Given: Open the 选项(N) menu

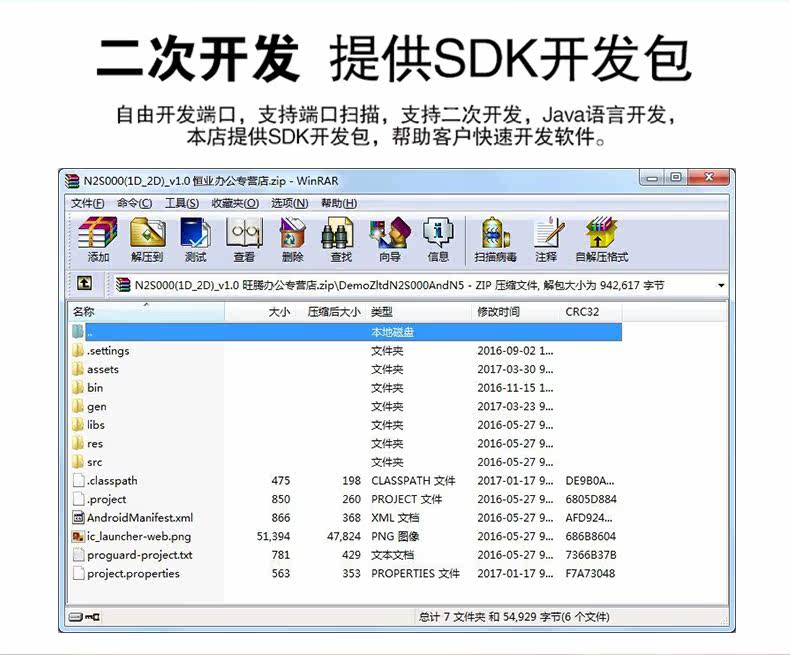Looking at the screenshot, I should tap(290, 204).
